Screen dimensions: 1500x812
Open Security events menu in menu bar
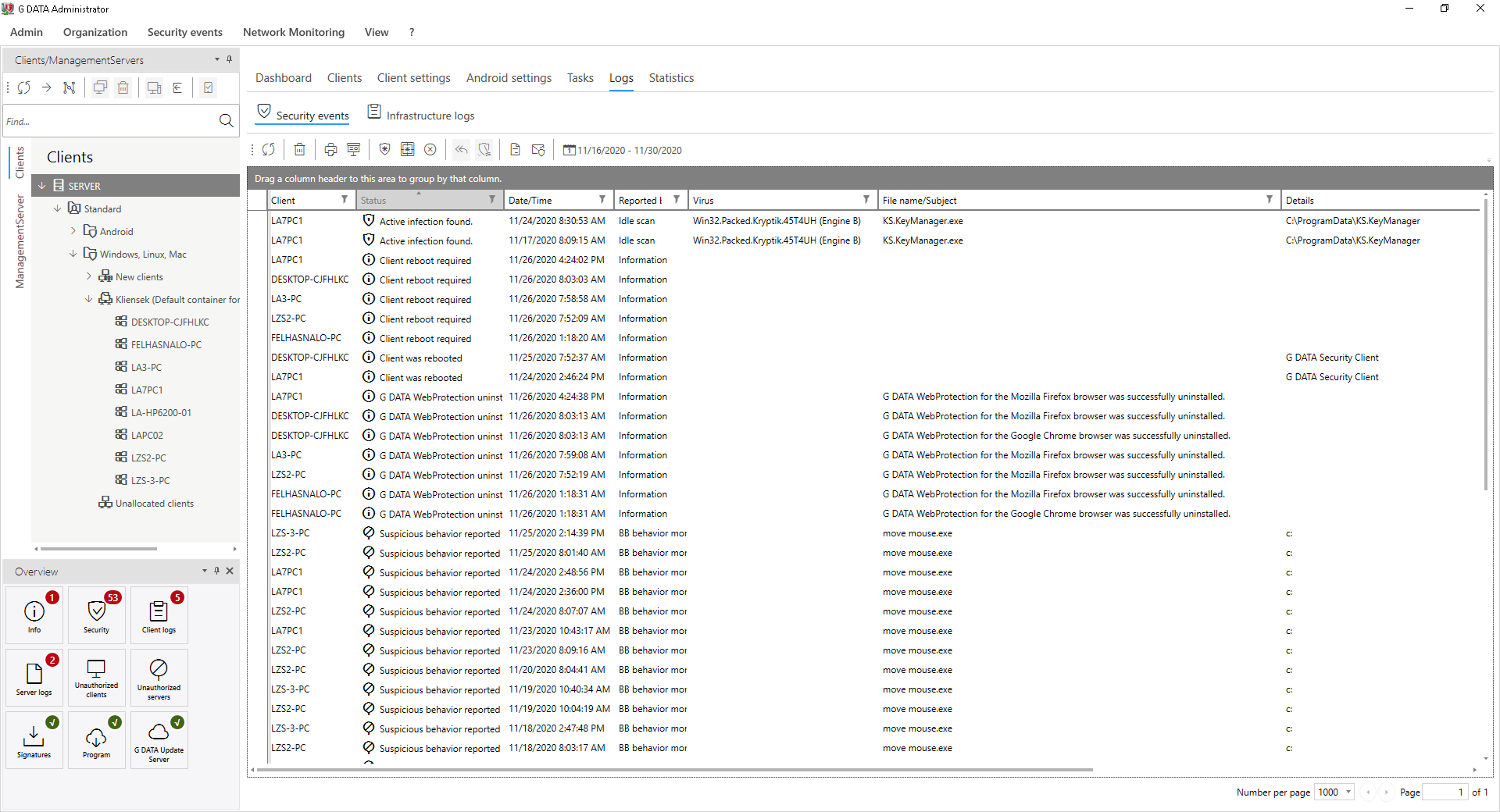(185, 32)
